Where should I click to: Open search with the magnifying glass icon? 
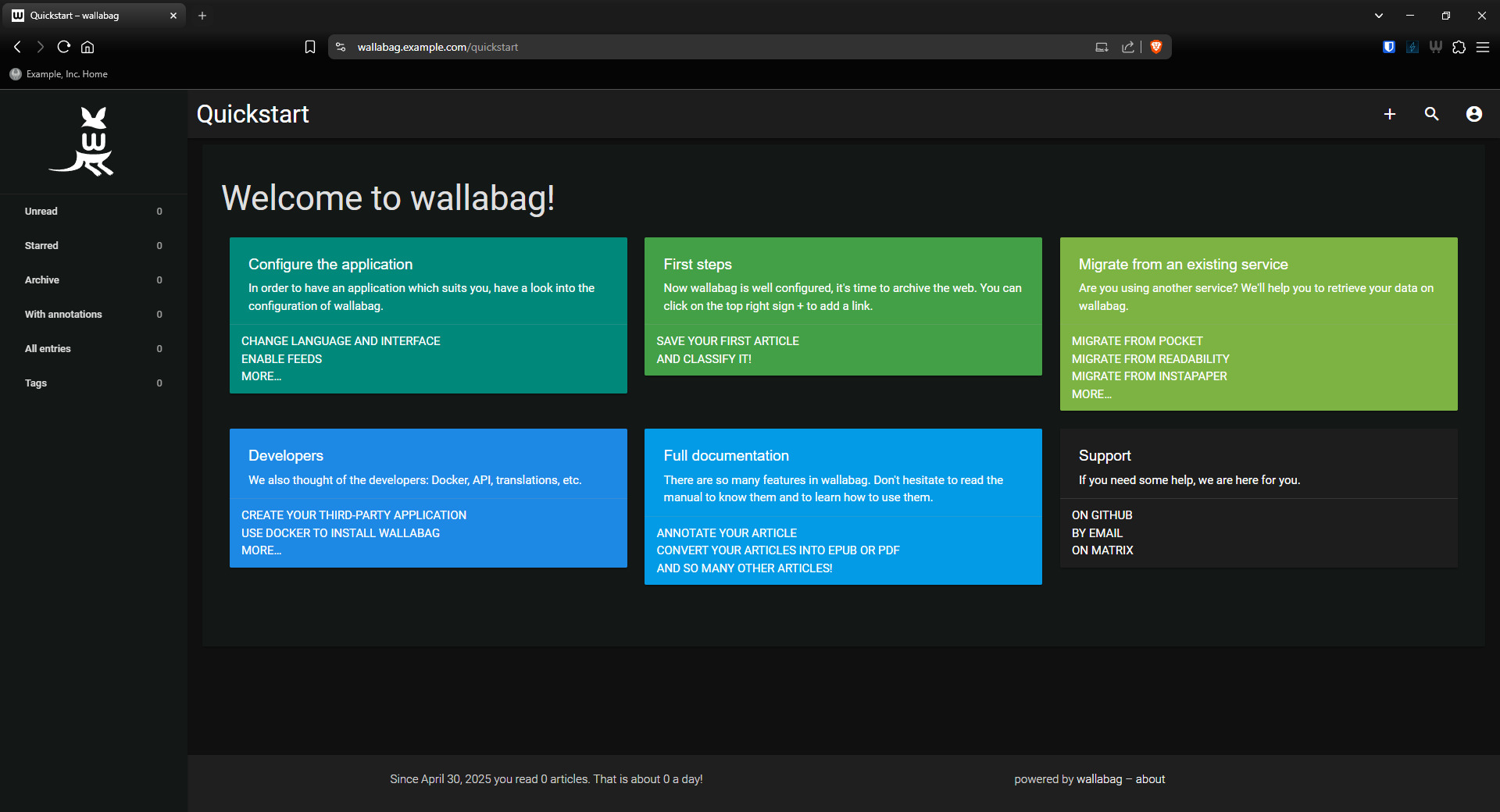[1431, 114]
